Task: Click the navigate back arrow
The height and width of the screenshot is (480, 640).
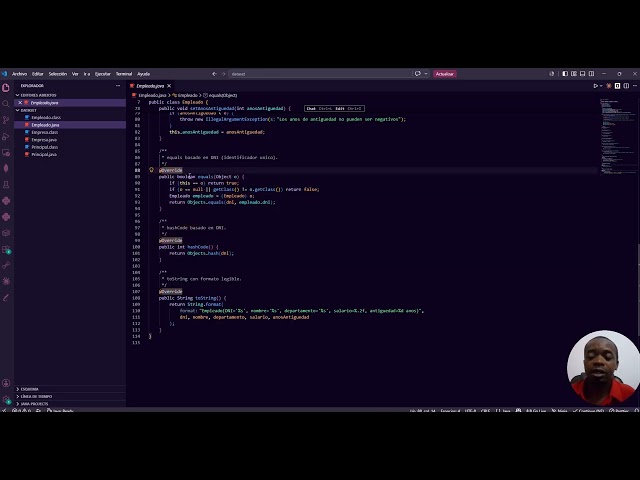Action: [x=214, y=74]
